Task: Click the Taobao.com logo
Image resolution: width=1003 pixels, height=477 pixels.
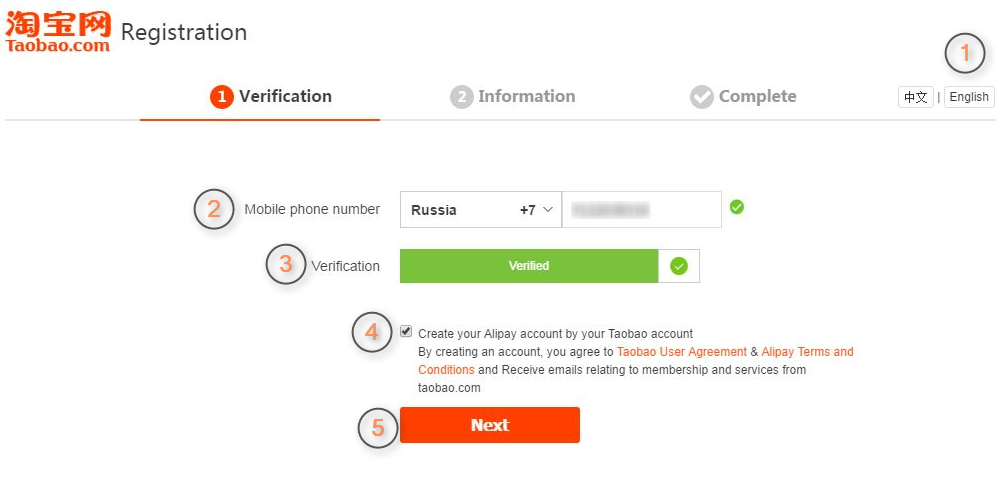Action: click(x=58, y=31)
